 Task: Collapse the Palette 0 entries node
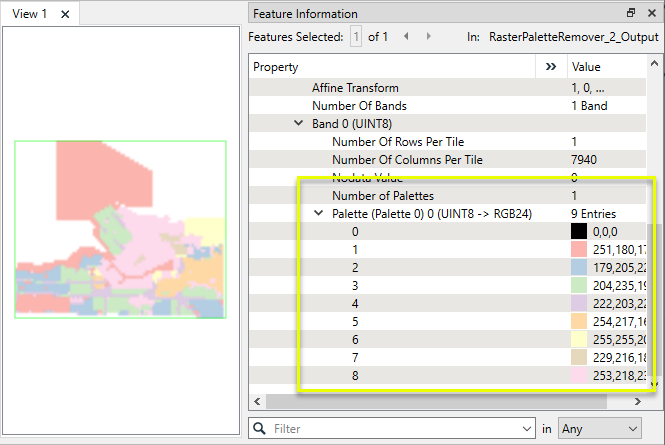pos(318,213)
